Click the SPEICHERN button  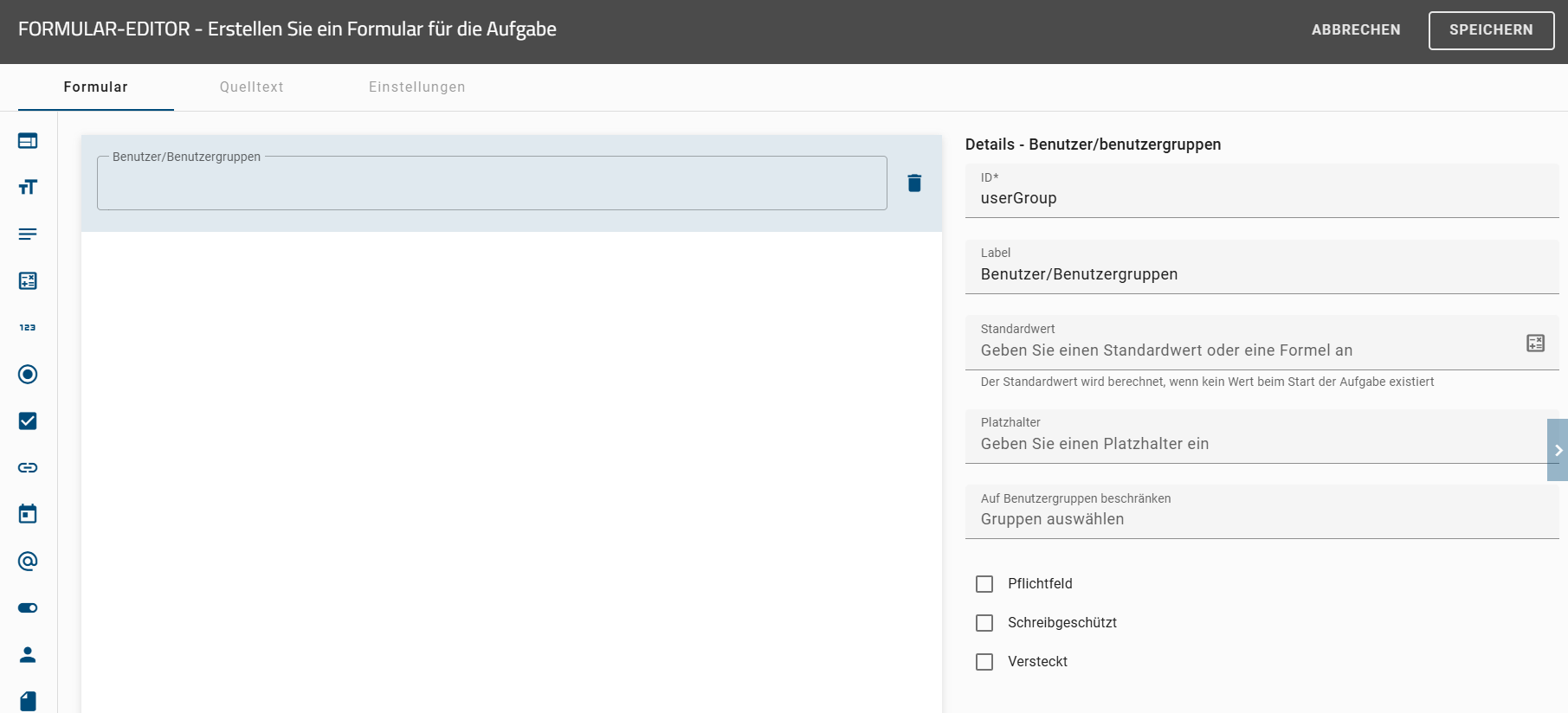pos(1490,30)
